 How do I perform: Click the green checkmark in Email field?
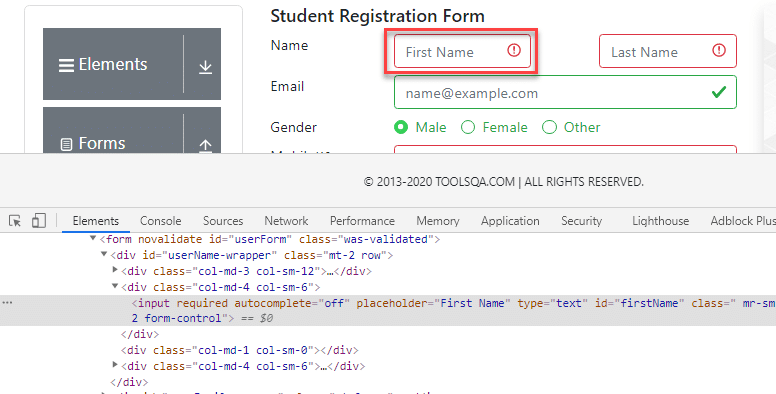(x=719, y=92)
